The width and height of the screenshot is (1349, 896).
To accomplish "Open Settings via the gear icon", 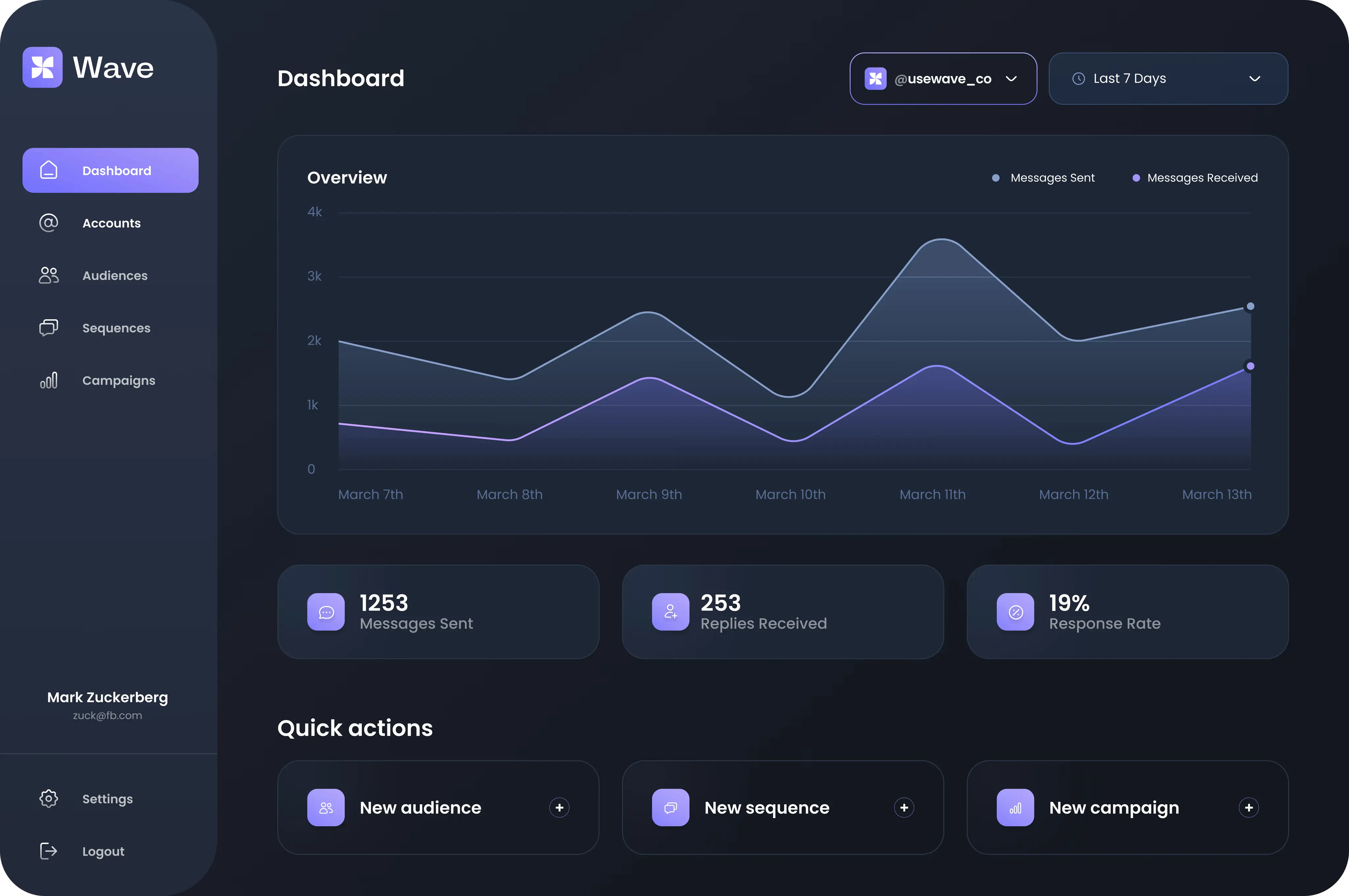I will [48, 798].
